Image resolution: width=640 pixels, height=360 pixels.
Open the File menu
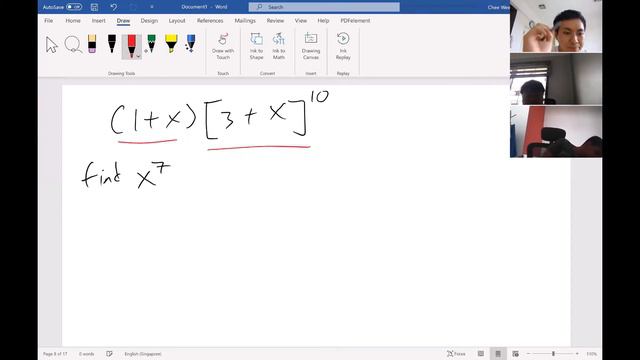pos(49,20)
